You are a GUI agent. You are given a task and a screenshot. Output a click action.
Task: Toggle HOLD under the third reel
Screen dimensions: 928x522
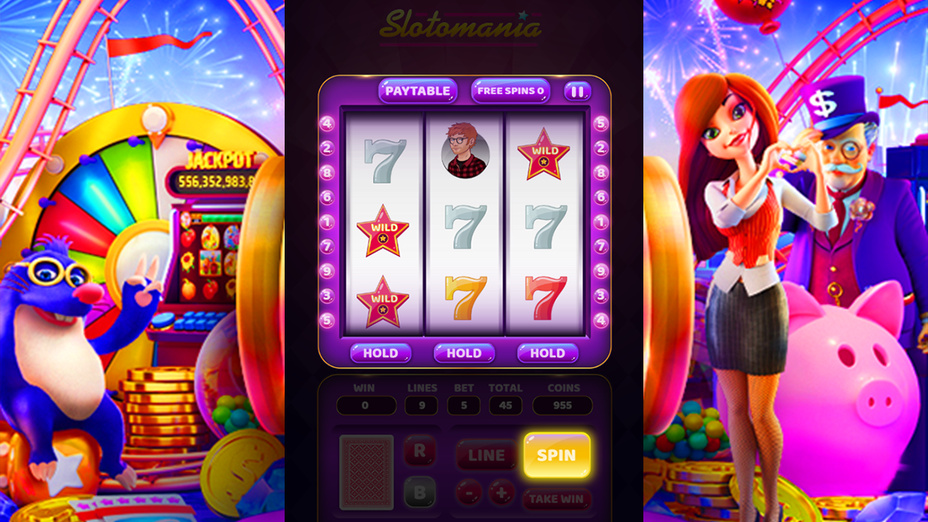click(x=547, y=353)
